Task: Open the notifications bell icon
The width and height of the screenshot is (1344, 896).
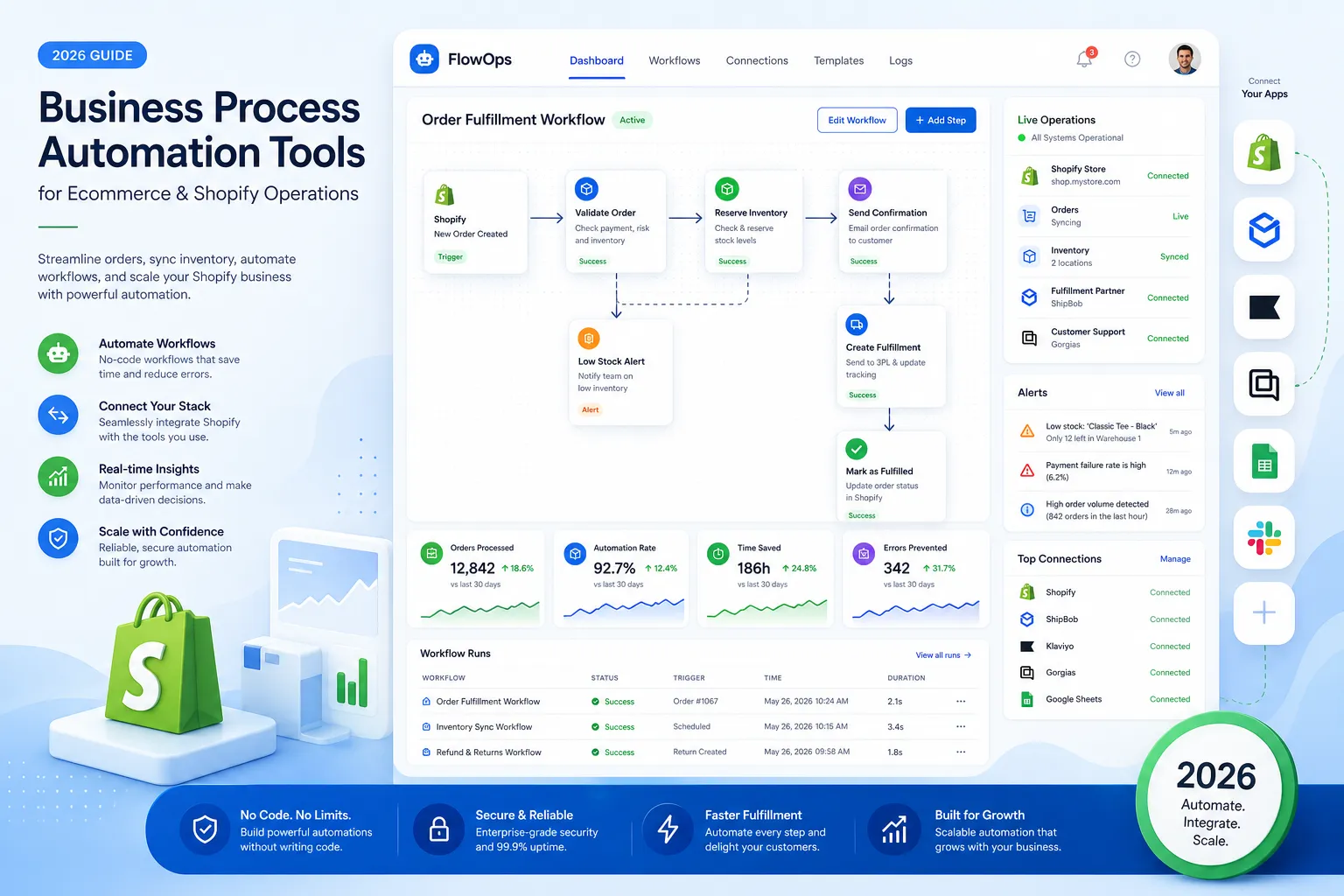Action: click(x=1085, y=59)
